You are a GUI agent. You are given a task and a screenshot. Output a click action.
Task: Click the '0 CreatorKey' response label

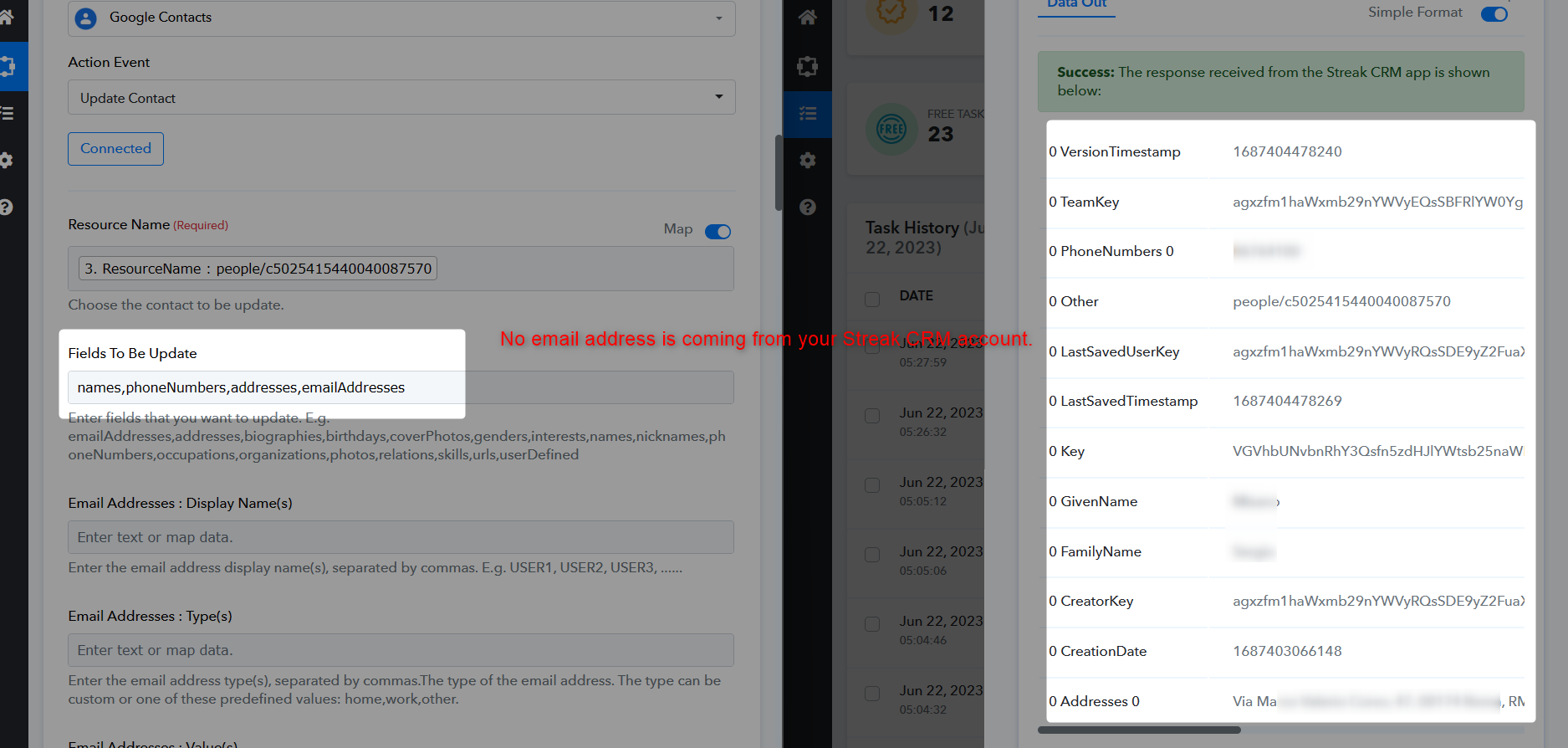coord(1091,601)
